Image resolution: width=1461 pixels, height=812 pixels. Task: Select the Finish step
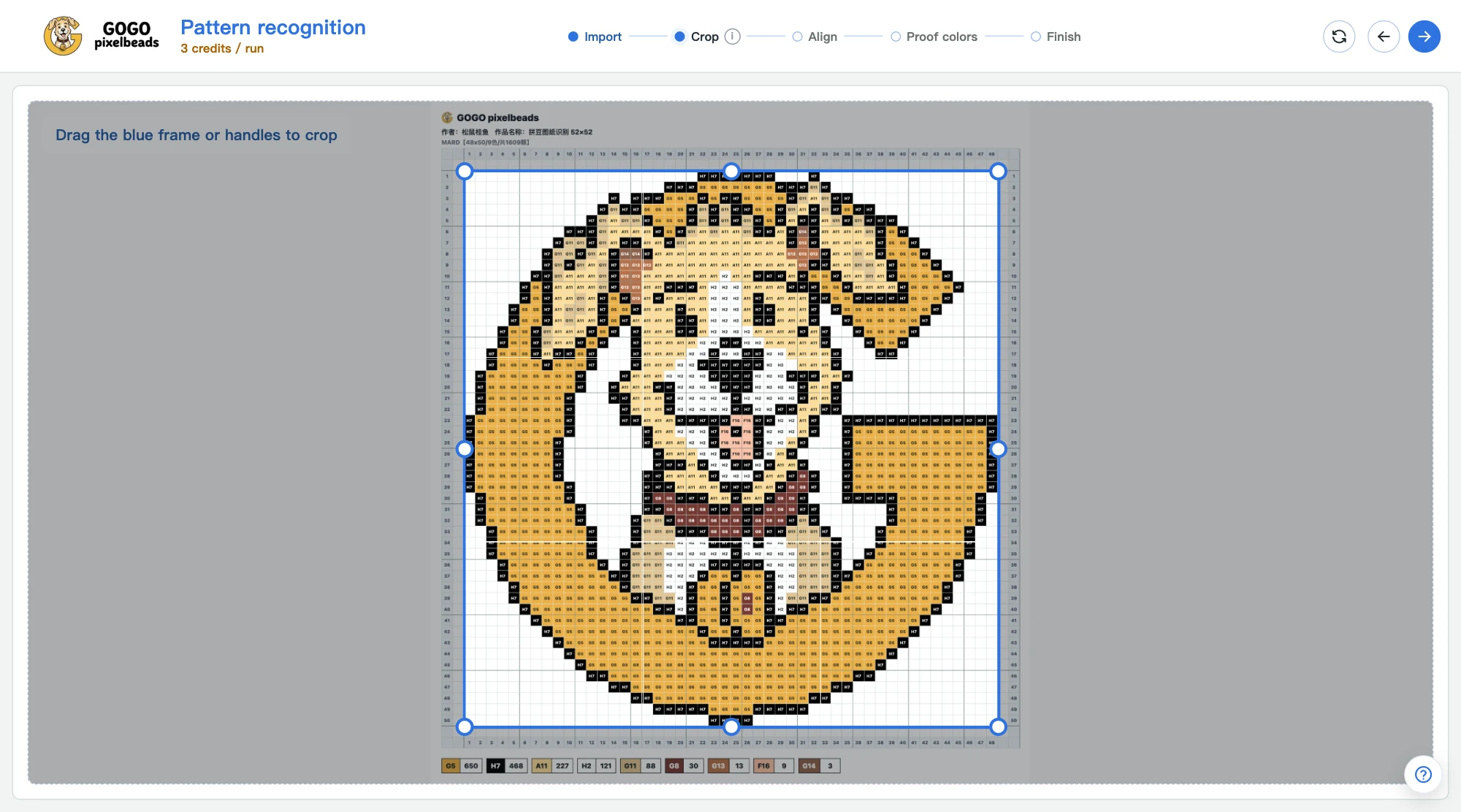point(1056,37)
